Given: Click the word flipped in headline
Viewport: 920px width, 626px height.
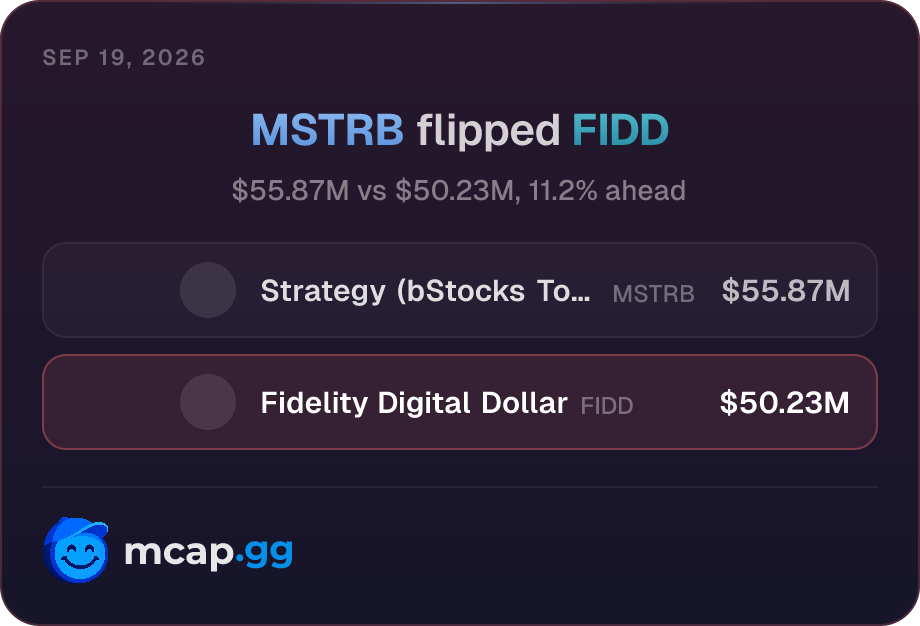Looking at the screenshot, I should (x=488, y=131).
